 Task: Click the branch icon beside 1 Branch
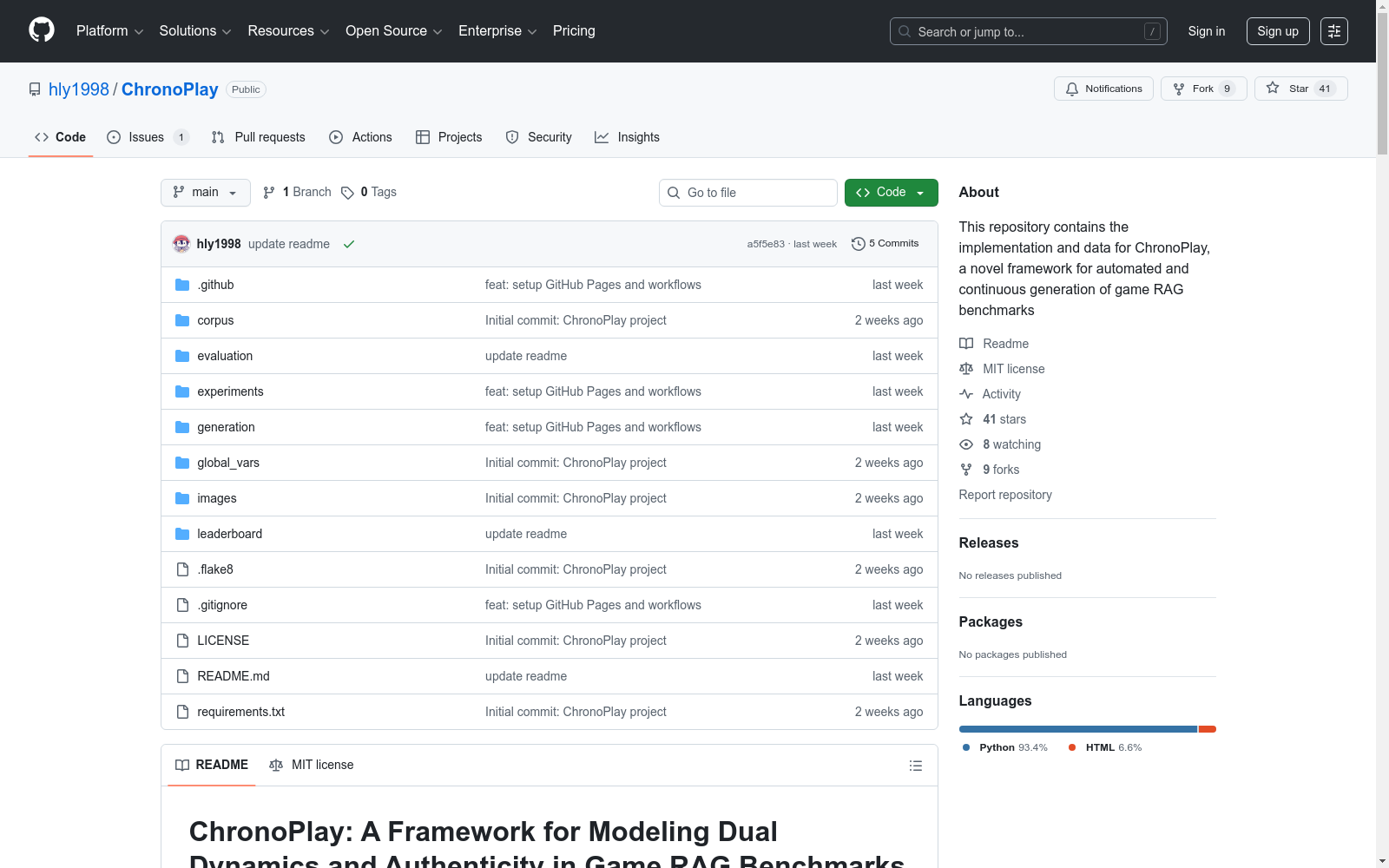269,193
